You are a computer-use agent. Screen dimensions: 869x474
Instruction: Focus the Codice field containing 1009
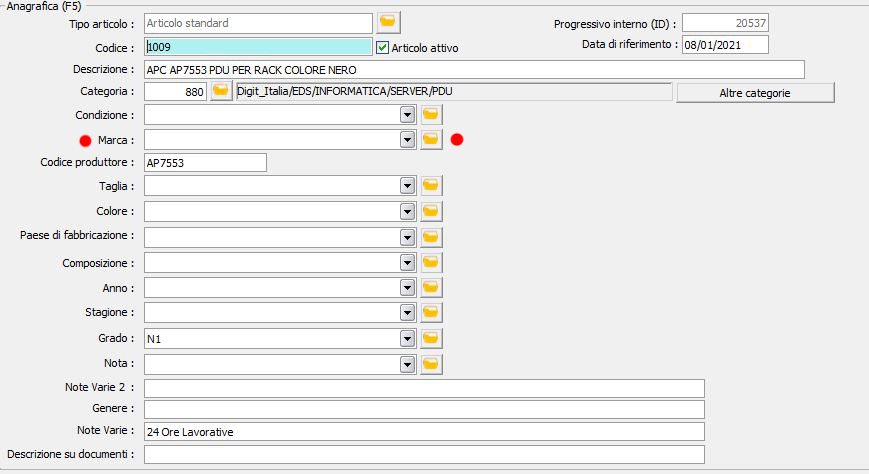[258, 47]
